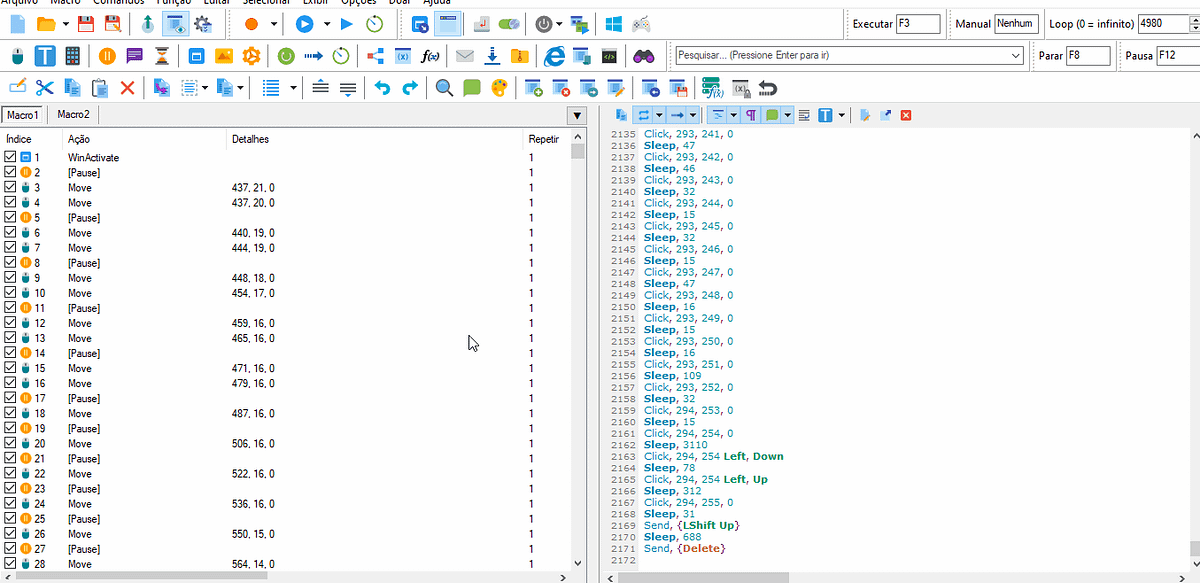The width and height of the screenshot is (1200, 583).
Task: Insert a Text command using the T icon
Action: pyautogui.click(x=43, y=55)
